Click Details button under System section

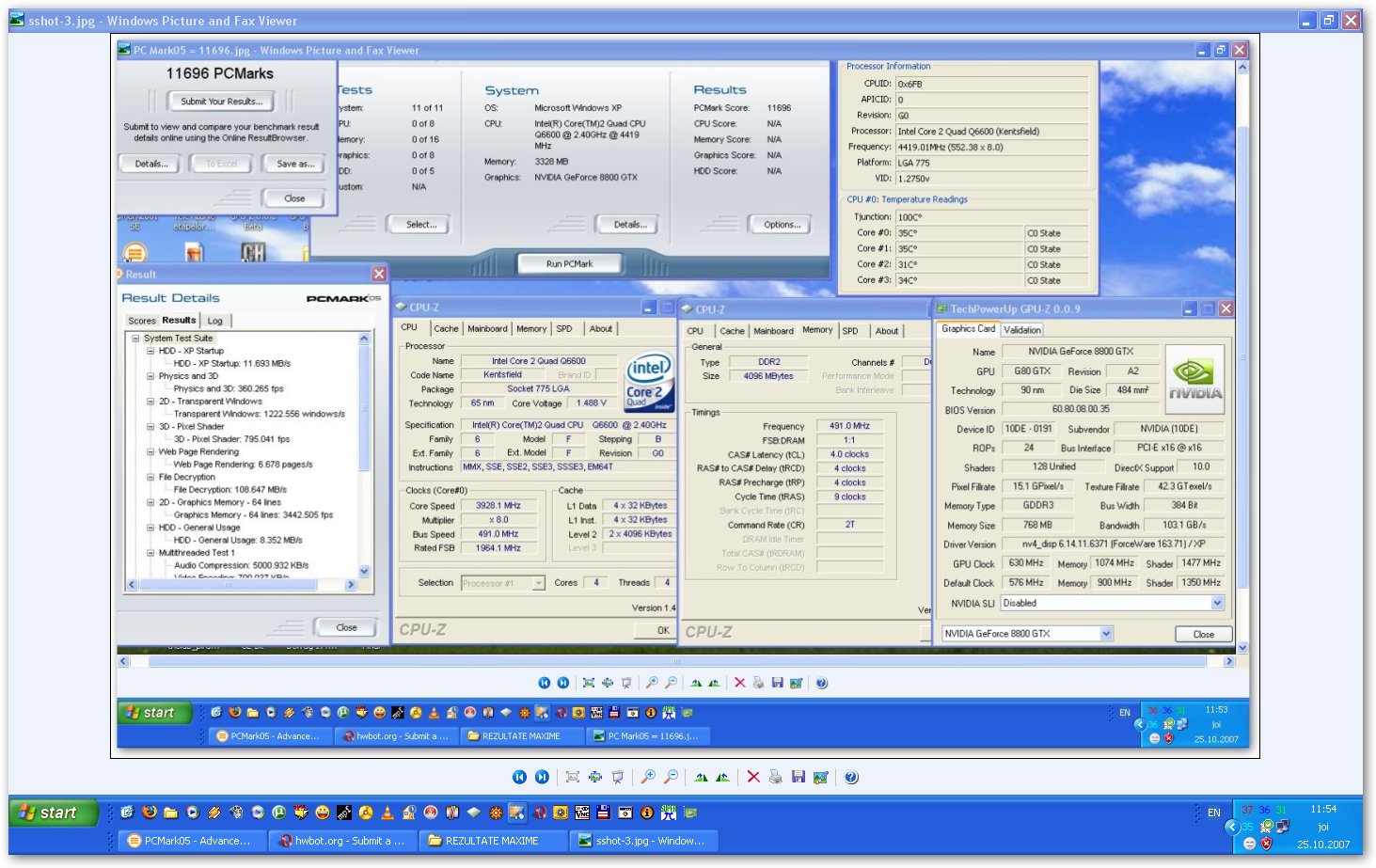click(629, 225)
